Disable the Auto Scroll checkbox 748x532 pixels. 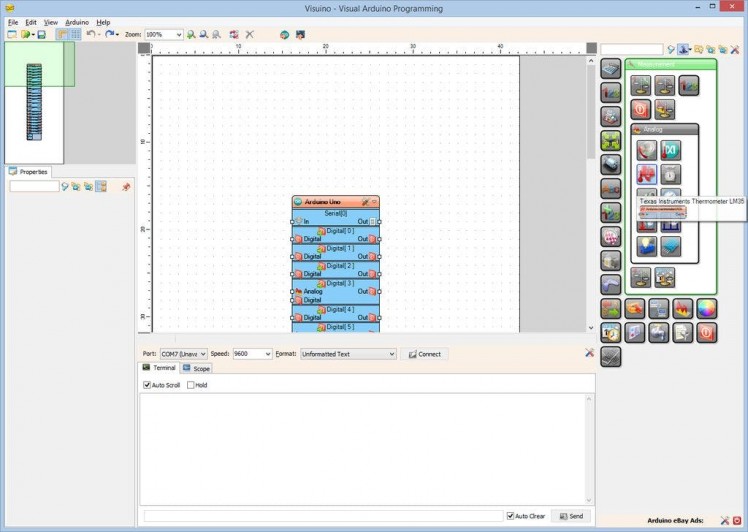click(148, 385)
